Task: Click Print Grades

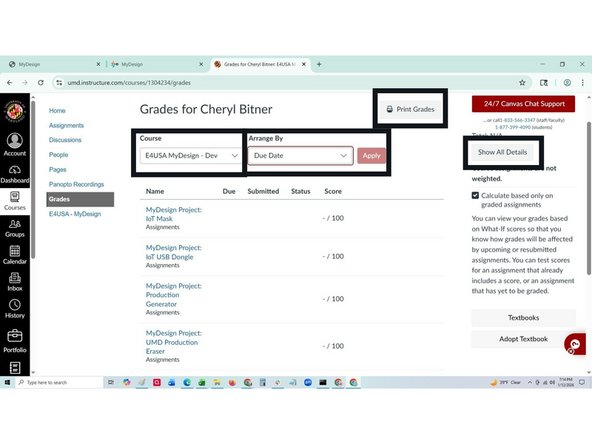Action: coord(410,109)
